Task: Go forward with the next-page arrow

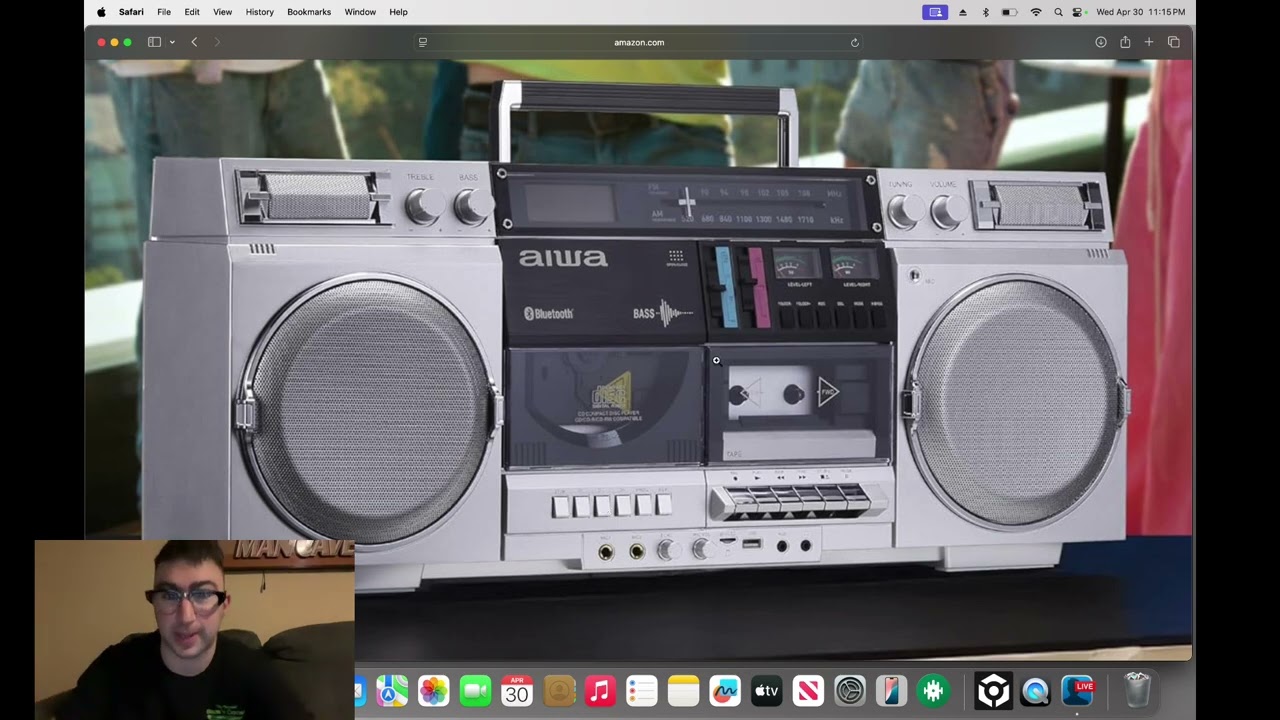Action: (x=217, y=42)
